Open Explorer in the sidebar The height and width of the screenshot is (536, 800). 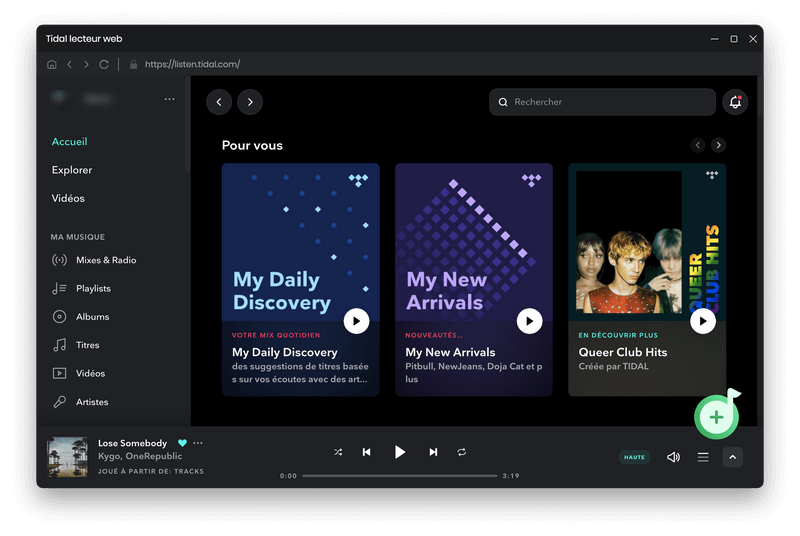click(72, 170)
